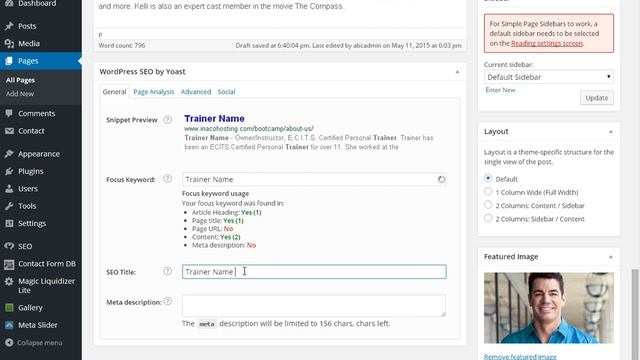Click the Article Heading: Yes (1) result

pos(227,213)
